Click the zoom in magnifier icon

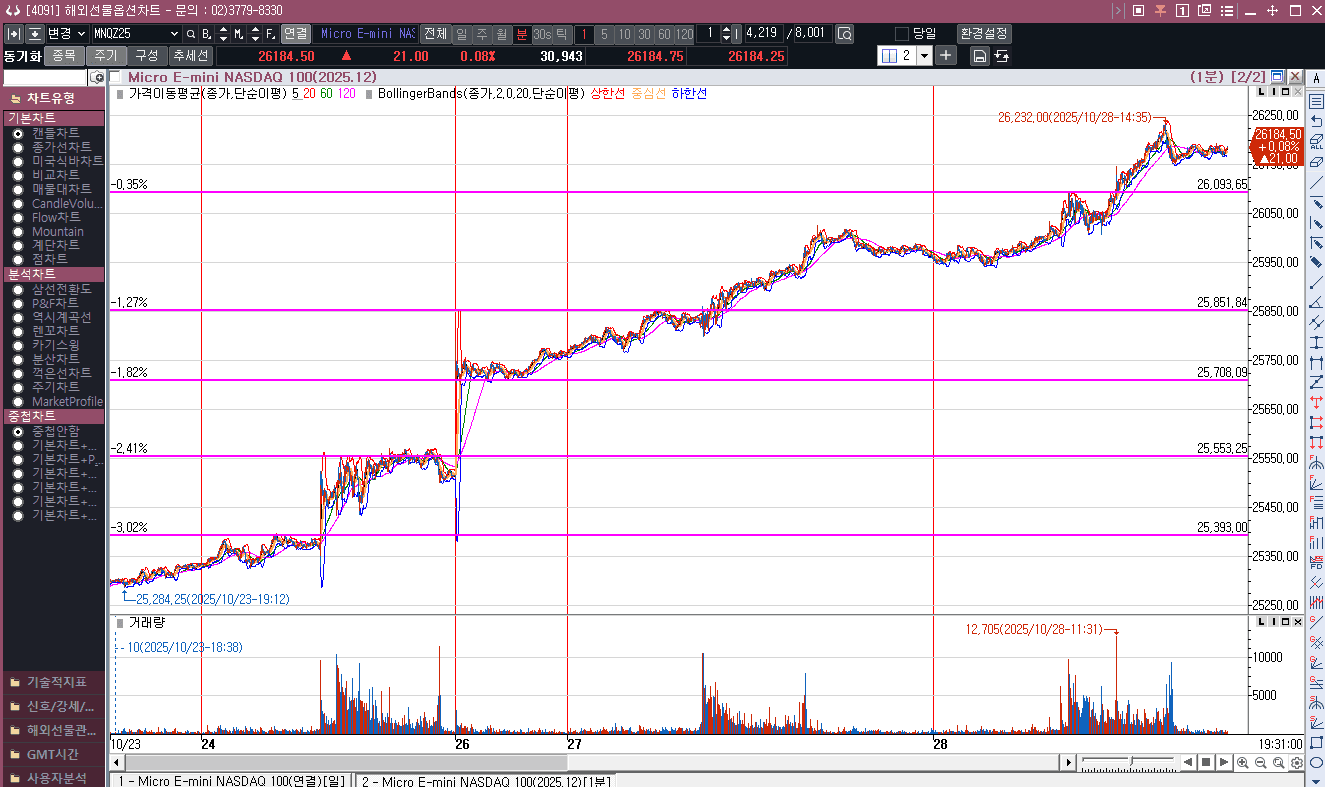pos(1242,763)
